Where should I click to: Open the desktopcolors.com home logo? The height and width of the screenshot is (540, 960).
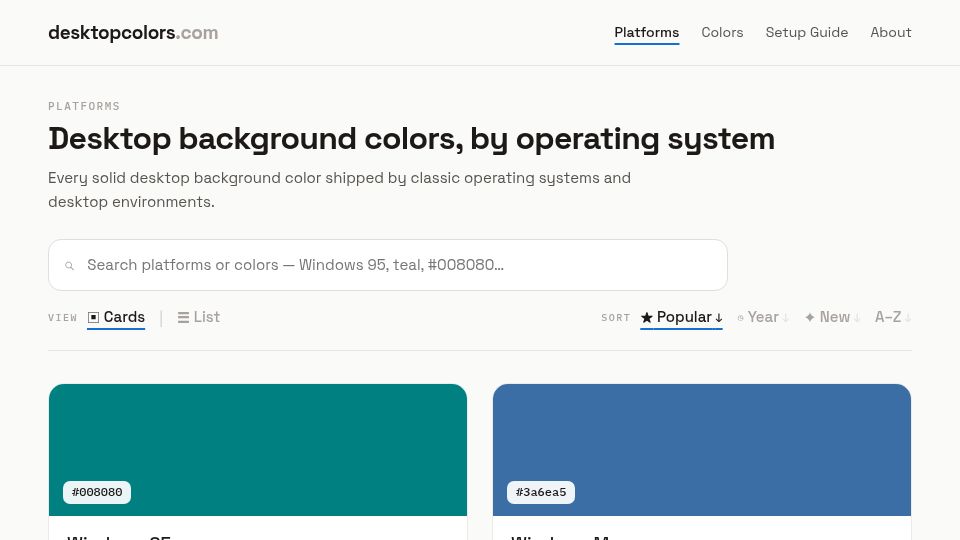133,32
